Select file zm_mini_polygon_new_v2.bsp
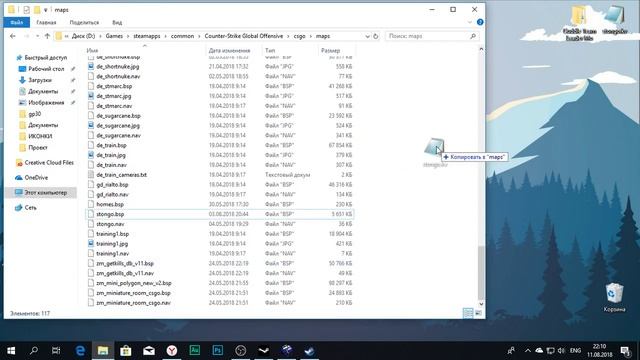The image size is (640, 360). pos(133,283)
